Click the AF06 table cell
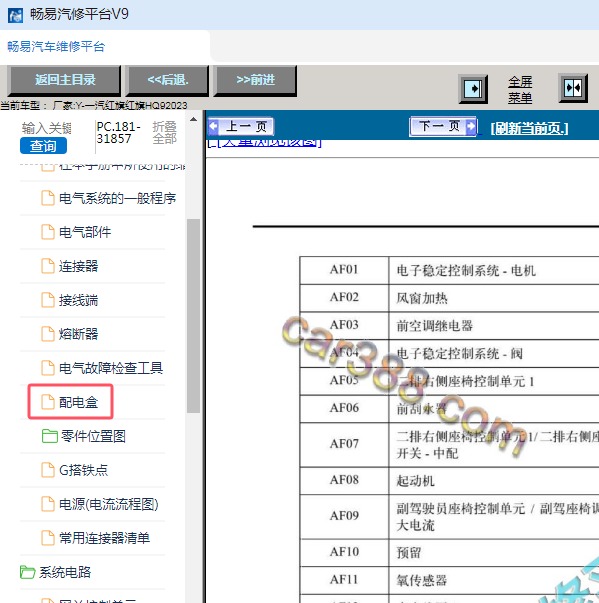Screen dimensions: 599x603 tap(344, 408)
